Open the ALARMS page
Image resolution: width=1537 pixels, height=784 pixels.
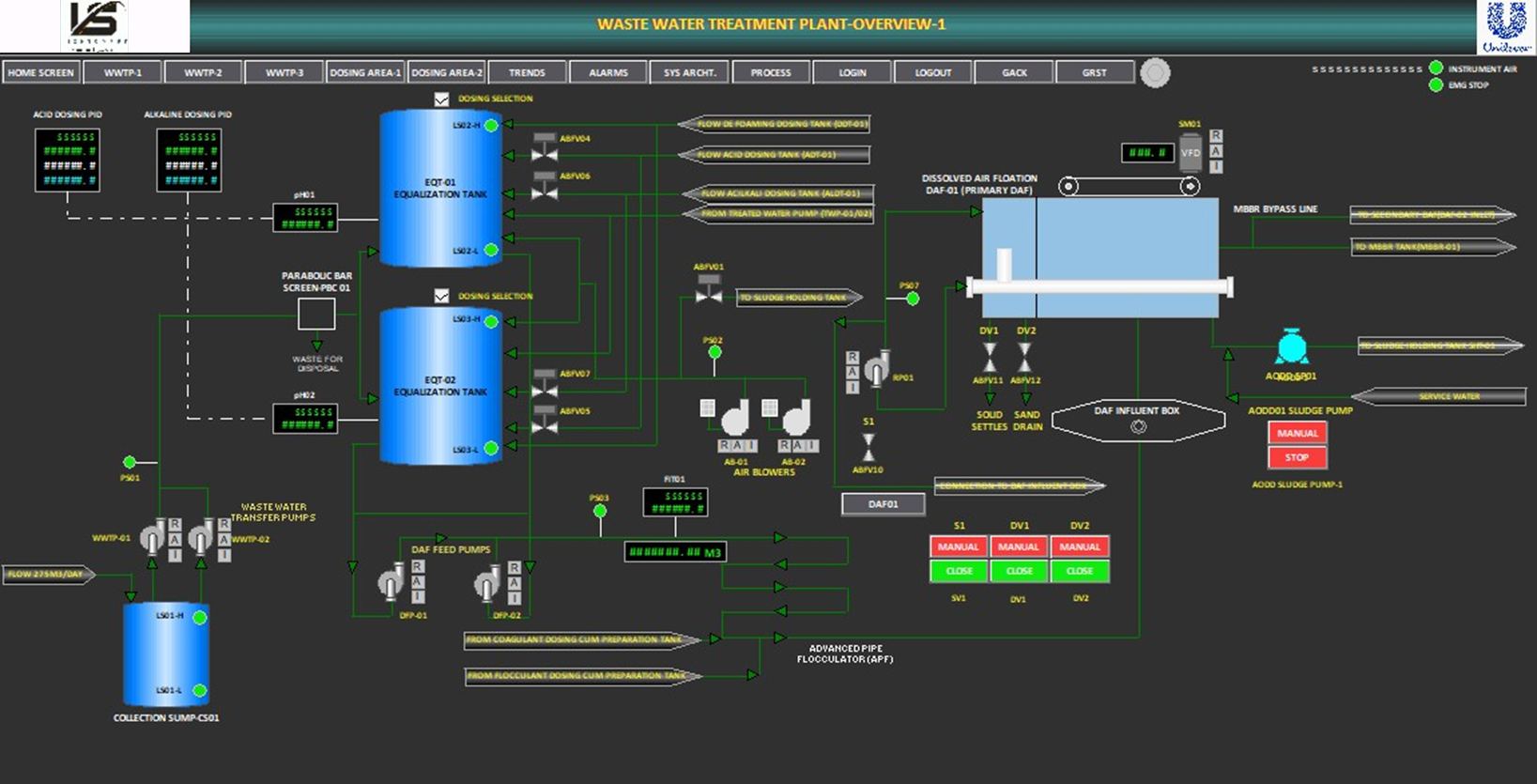[608, 72]
